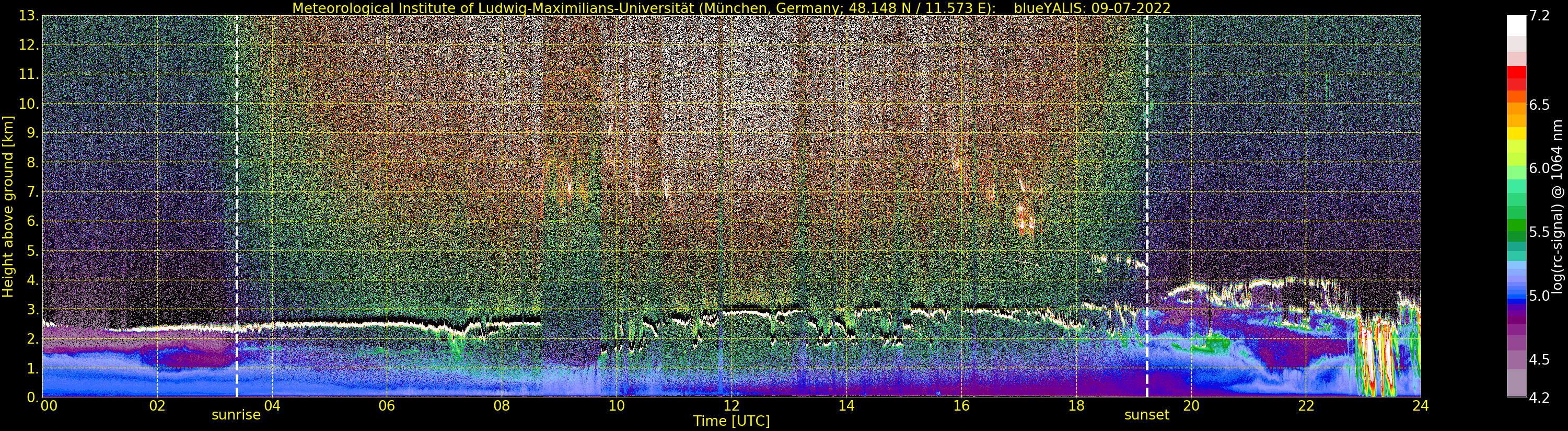Click the height tick label '12.'
The height and width of the screenshot is (431, 1568).
pos(28,45)
